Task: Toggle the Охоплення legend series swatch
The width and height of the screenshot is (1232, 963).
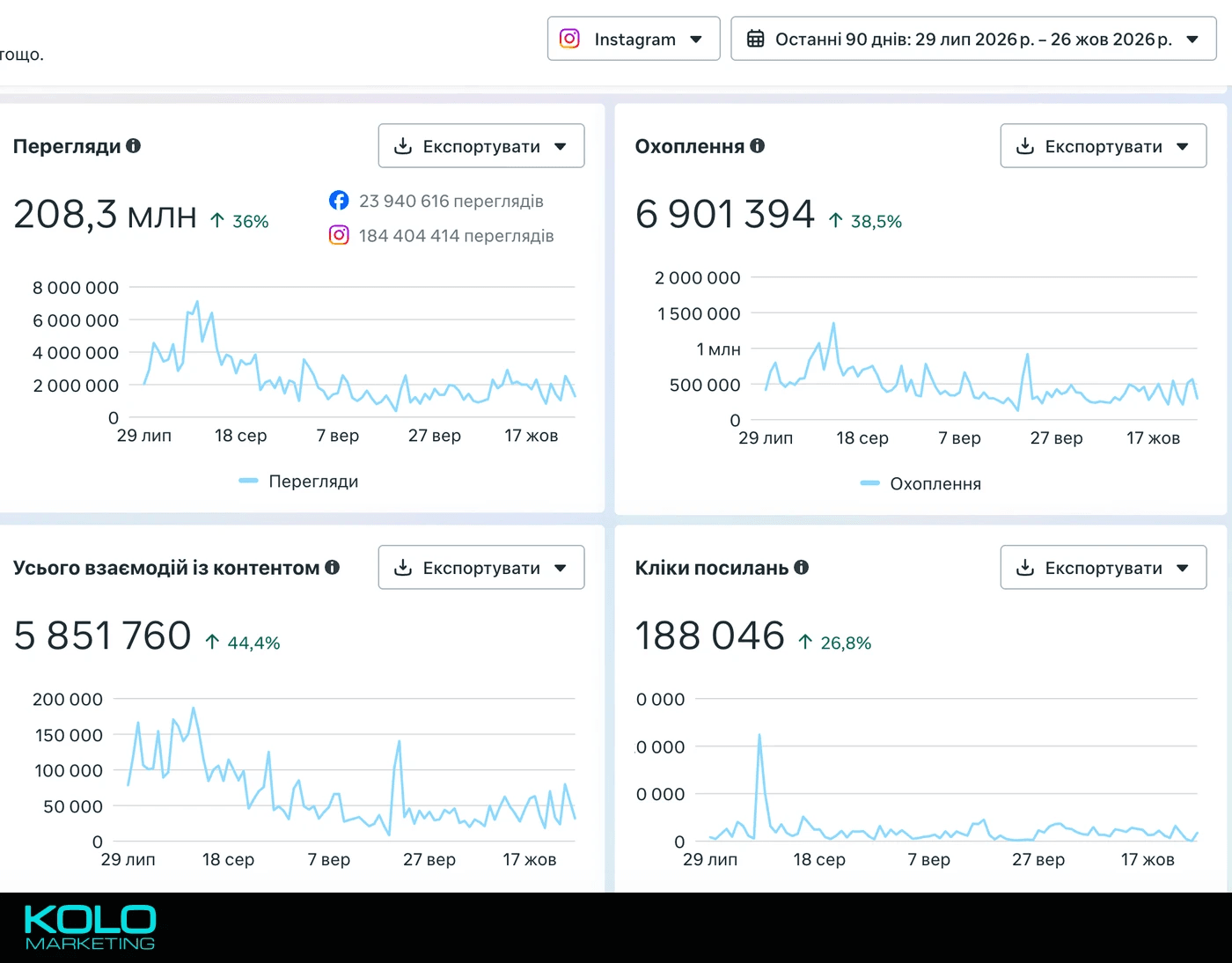Action: 869,483
